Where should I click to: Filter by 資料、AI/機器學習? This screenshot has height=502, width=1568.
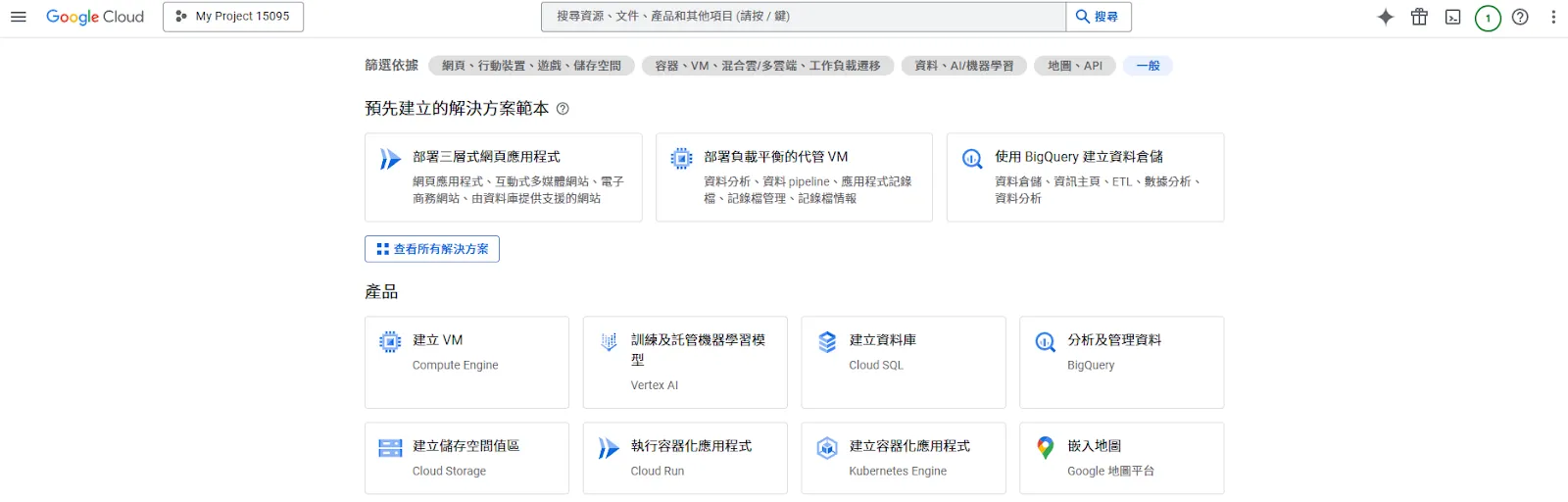[964, 66]
